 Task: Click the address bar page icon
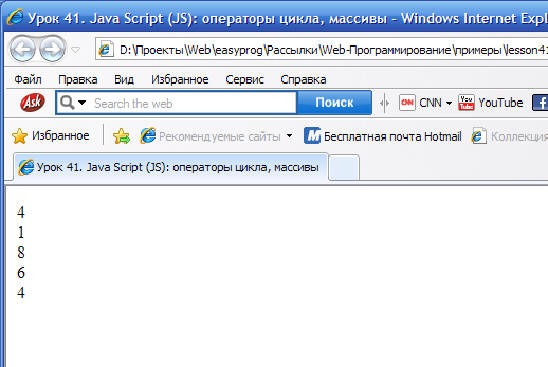(x=106, y=49)
